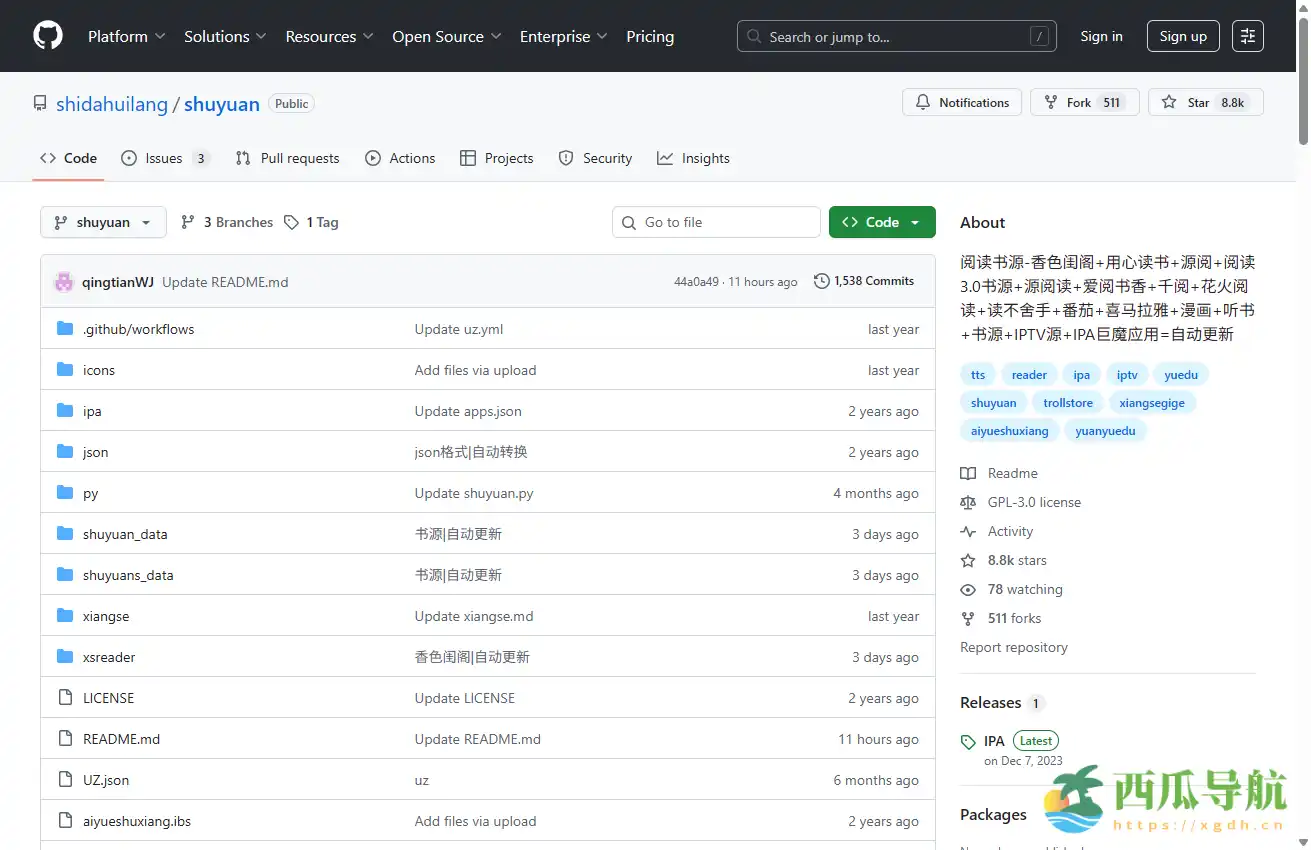This screenshot has width=1311, height=850.
Task: Click the Sign up button
Action: click(1182, 36)
